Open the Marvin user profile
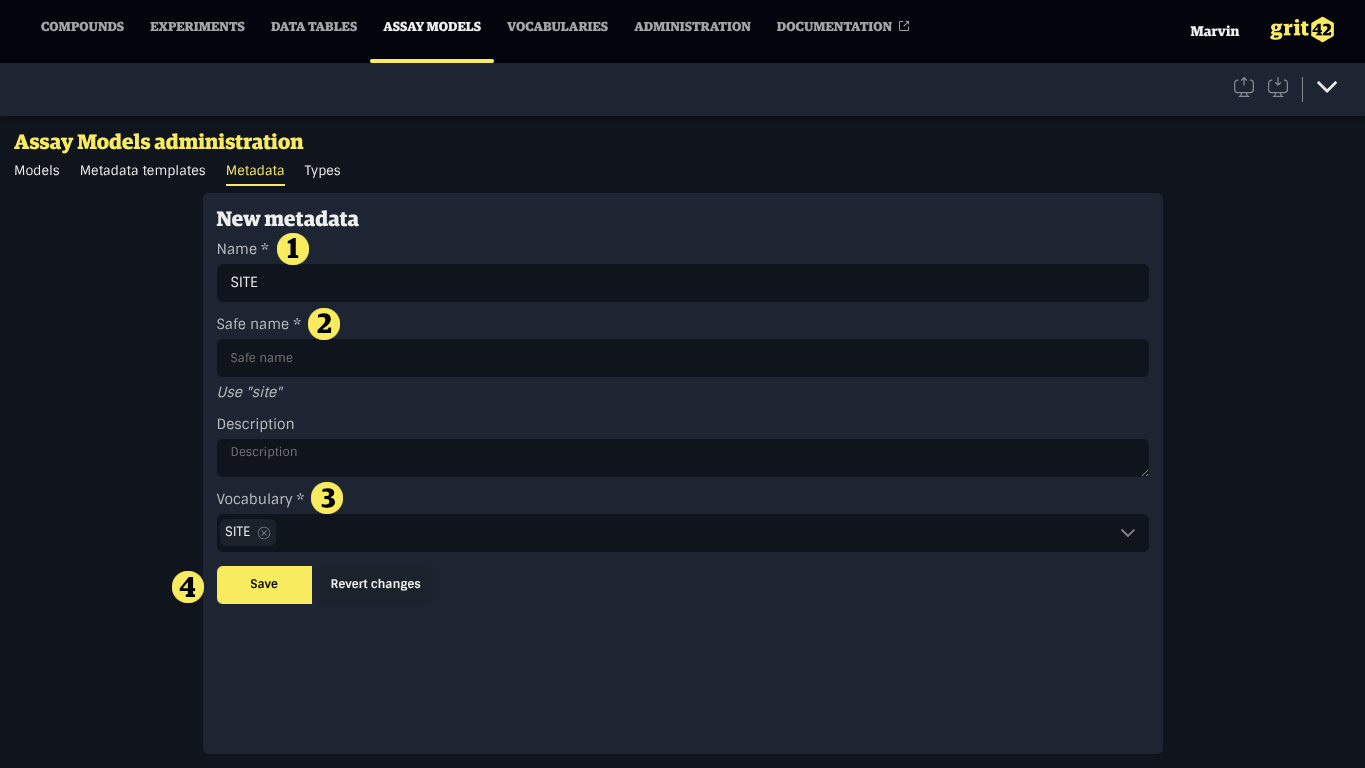 point(1214,31)
